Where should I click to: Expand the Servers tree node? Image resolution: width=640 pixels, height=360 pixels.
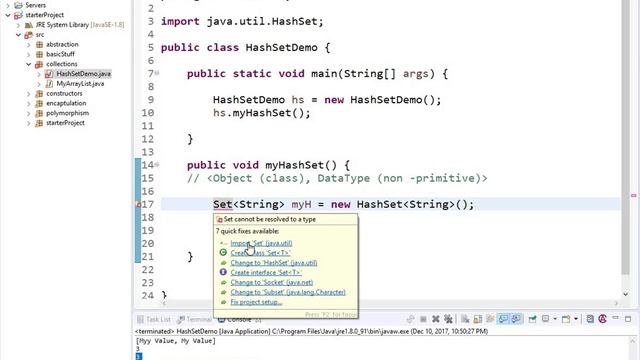pyautogui.click(x=8, y=5)
